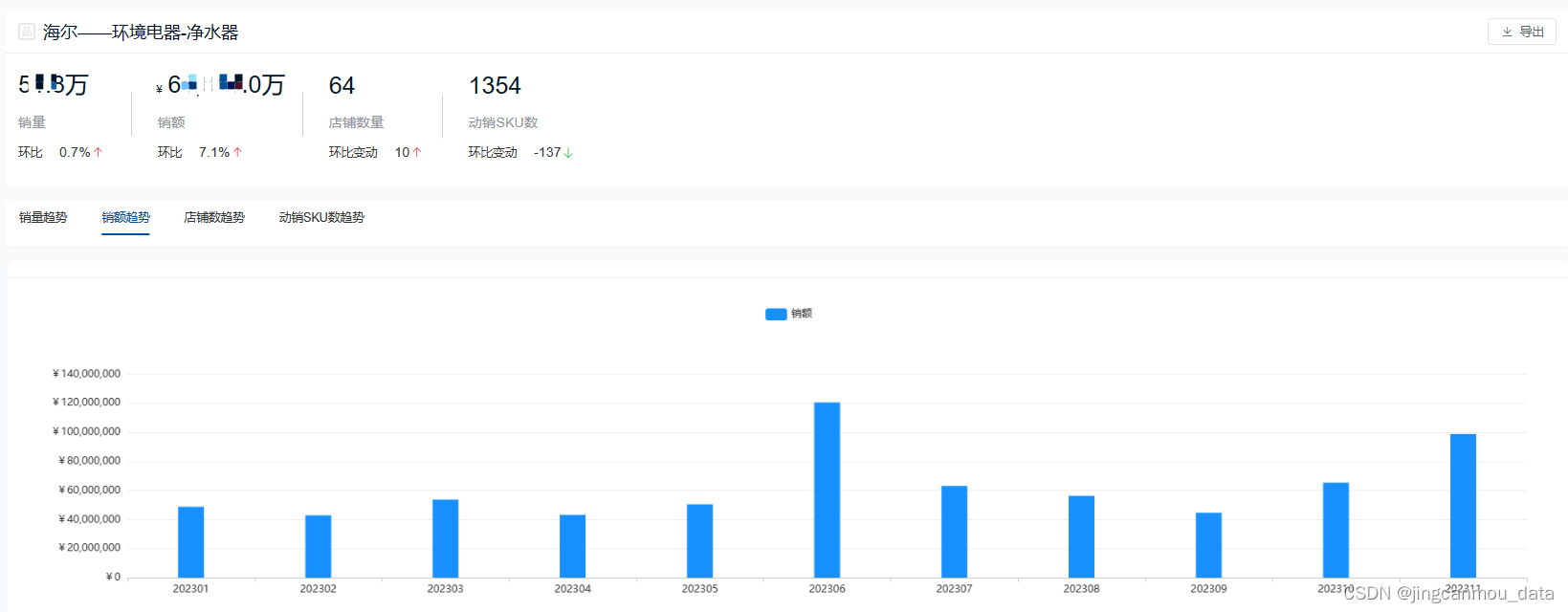Click the up arrow beside 7.1%

tap(237, 152)
